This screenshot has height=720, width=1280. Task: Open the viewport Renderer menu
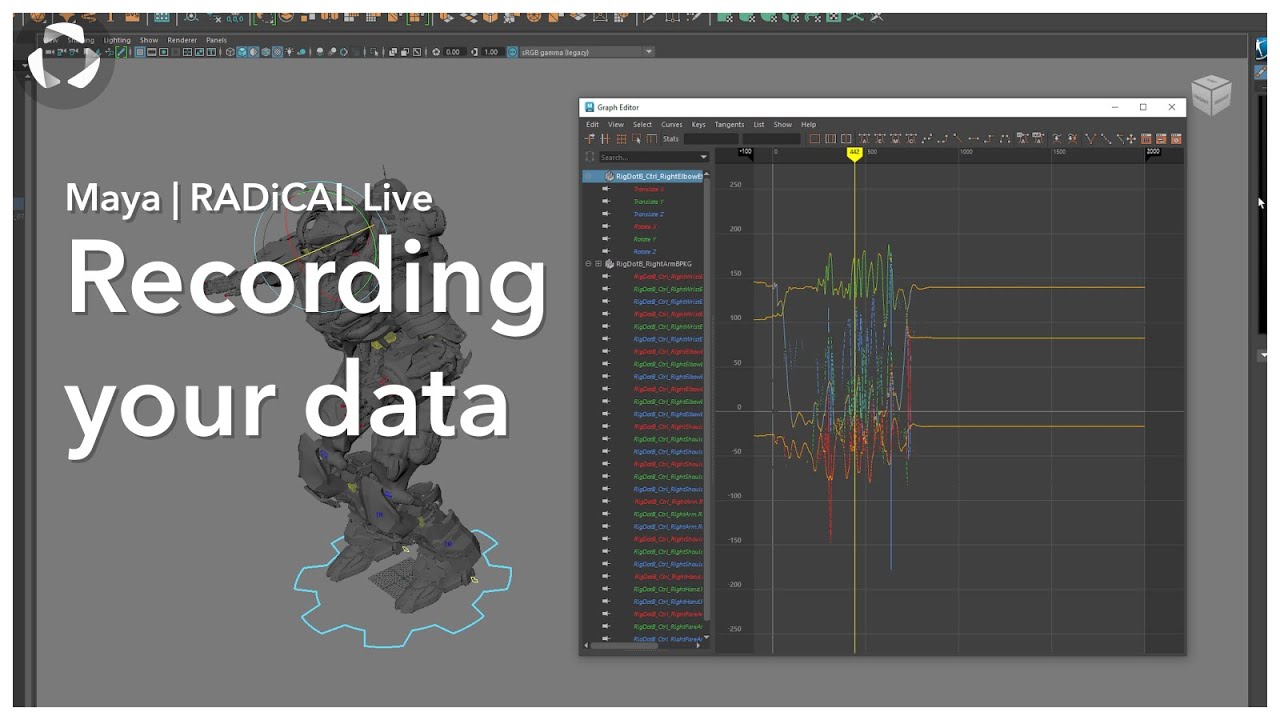pyautogui.click(x=182, y=40)
